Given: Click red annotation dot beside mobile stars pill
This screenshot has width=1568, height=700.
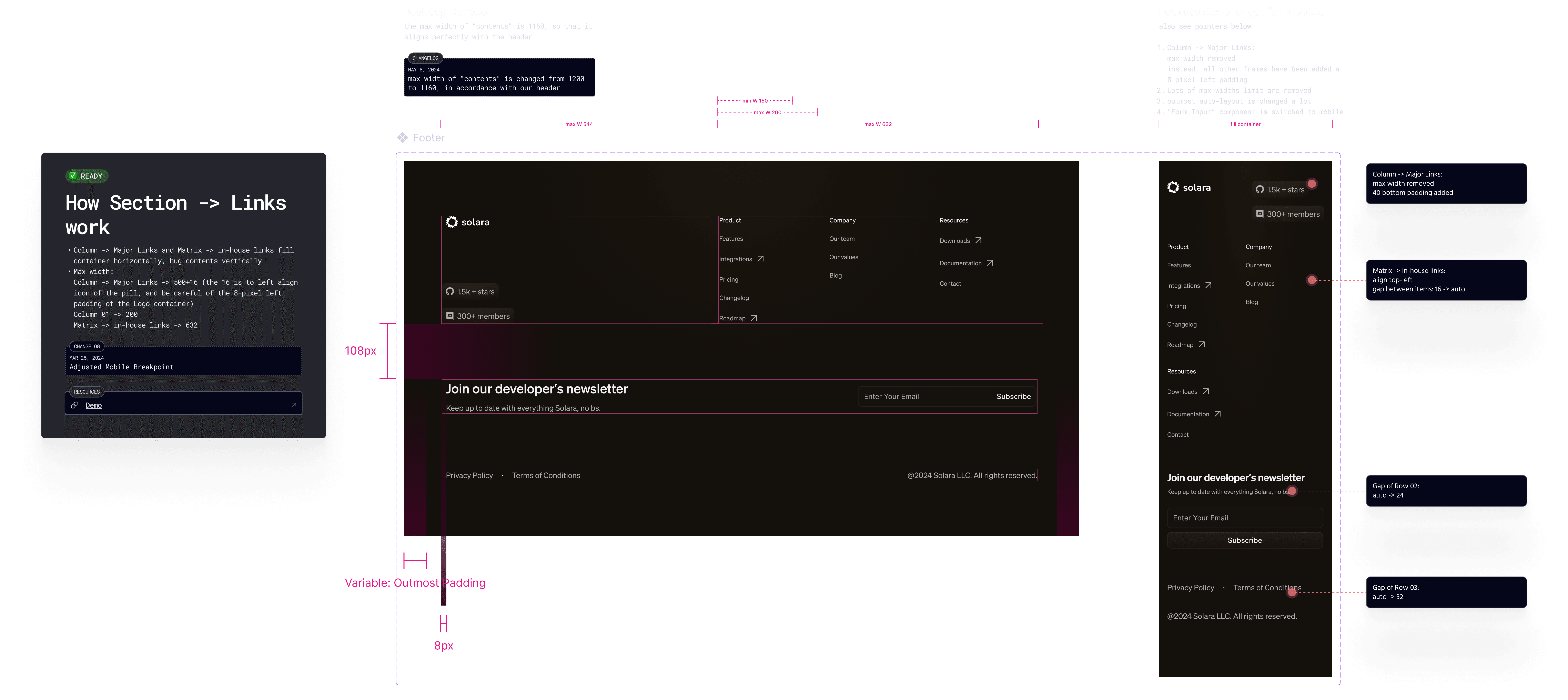Looking at the screenshot, I should coord(1312,184).
